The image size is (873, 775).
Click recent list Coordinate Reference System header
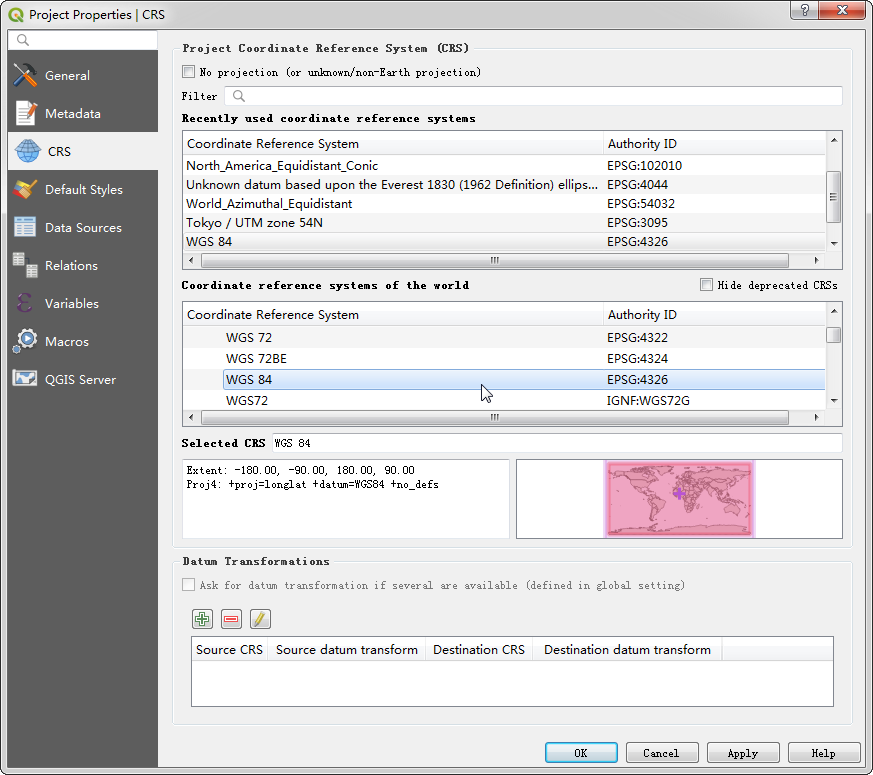coord(393,143)
